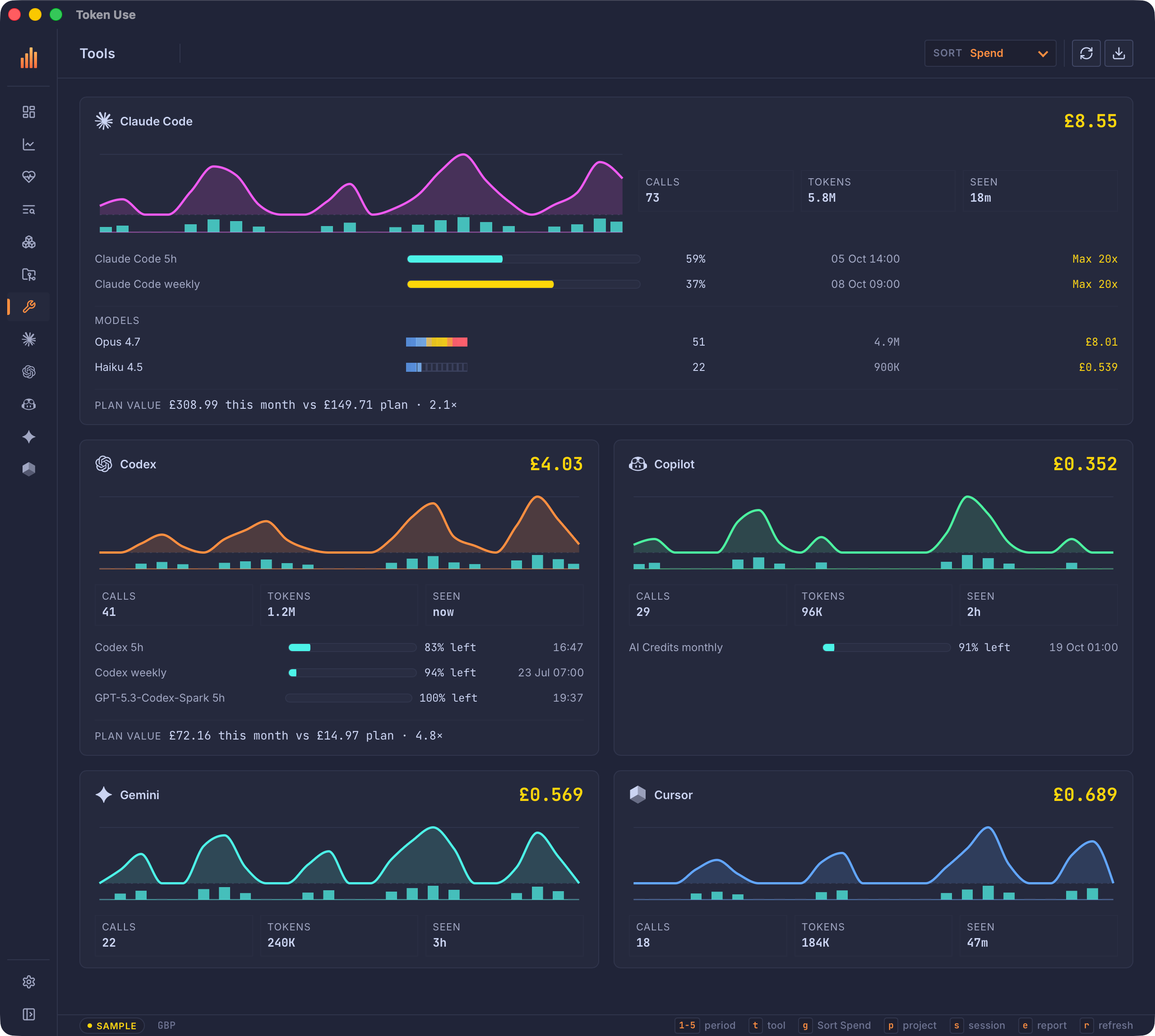Click the Claude Code plan value line
The image size is (1155, 1036).
pos(276,405)
